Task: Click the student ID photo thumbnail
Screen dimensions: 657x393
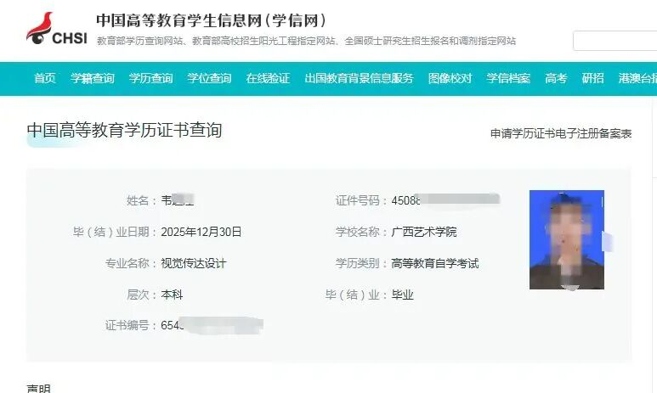Action: [x=566, y=240]
